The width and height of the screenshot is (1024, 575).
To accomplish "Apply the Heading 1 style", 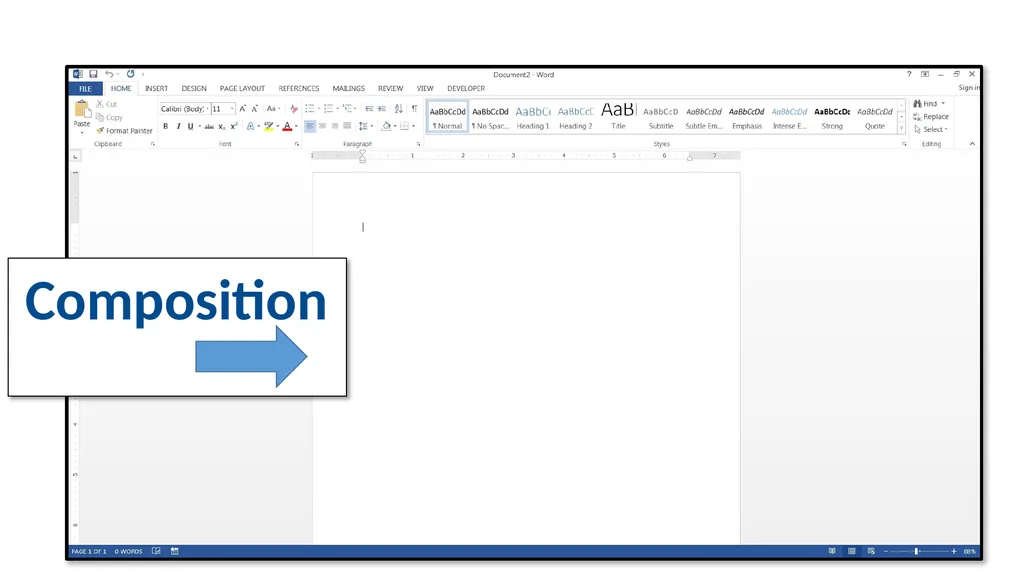I will tap(533, 117).
